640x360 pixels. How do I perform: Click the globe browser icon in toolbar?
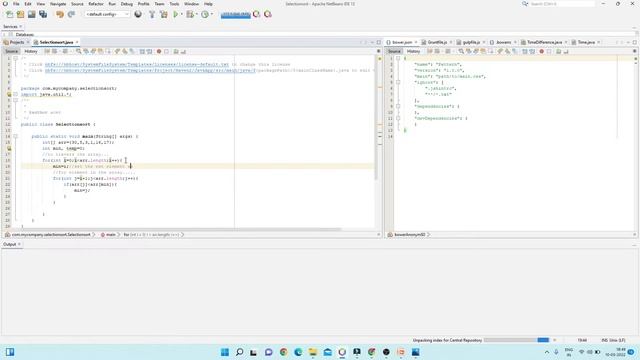coord(138,14)
